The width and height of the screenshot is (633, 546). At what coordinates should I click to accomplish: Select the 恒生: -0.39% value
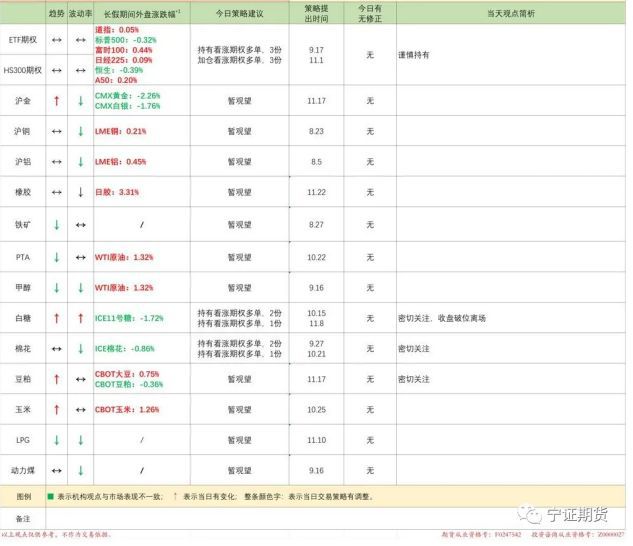pyautogui.click(x=119, y=70)
